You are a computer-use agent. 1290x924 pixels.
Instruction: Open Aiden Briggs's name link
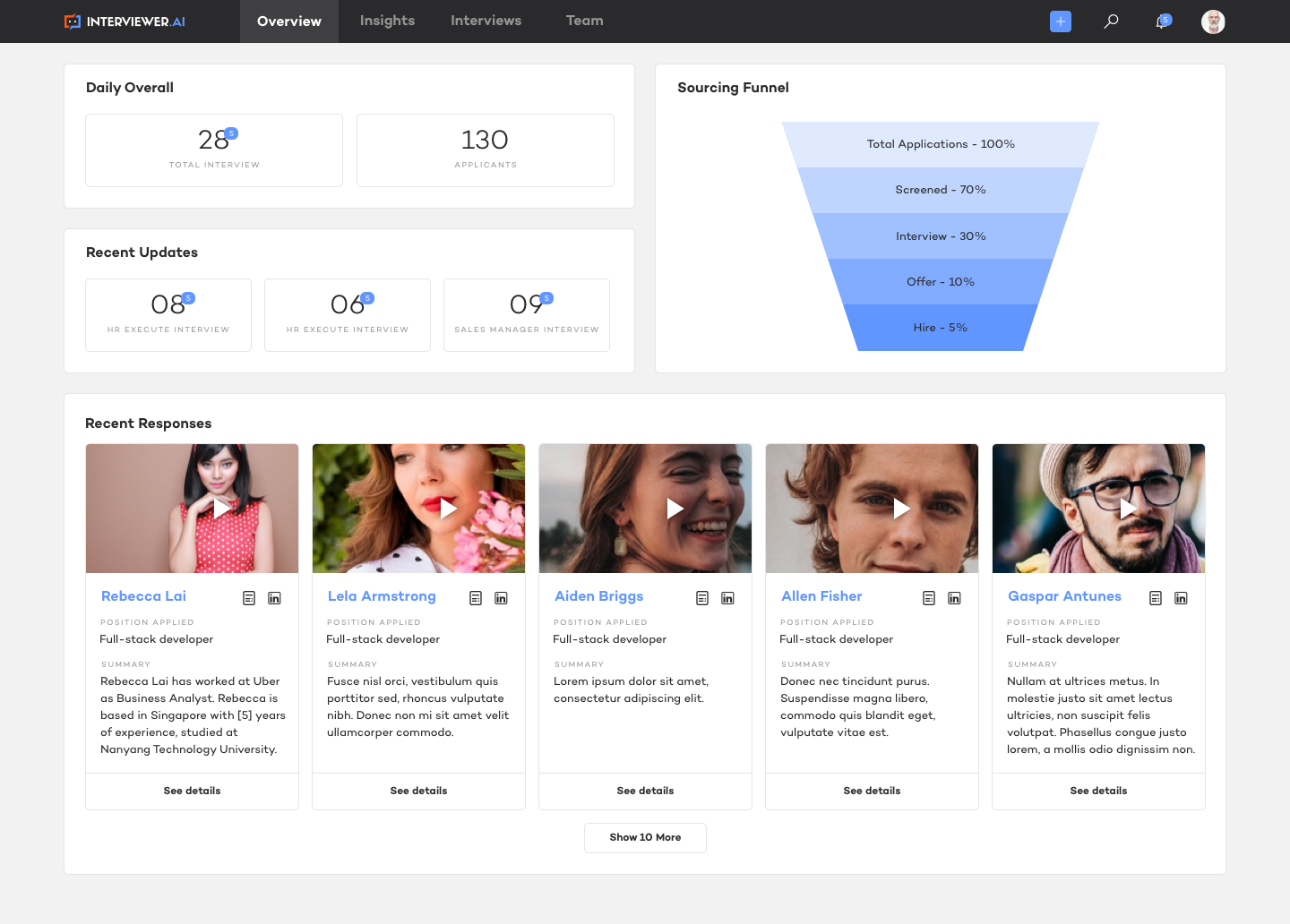tap(598, 596)
